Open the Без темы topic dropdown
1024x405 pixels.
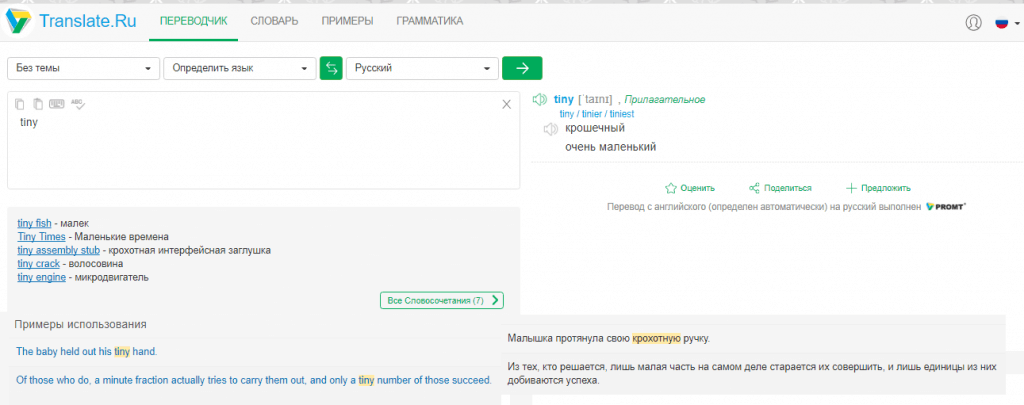[84, 68]
